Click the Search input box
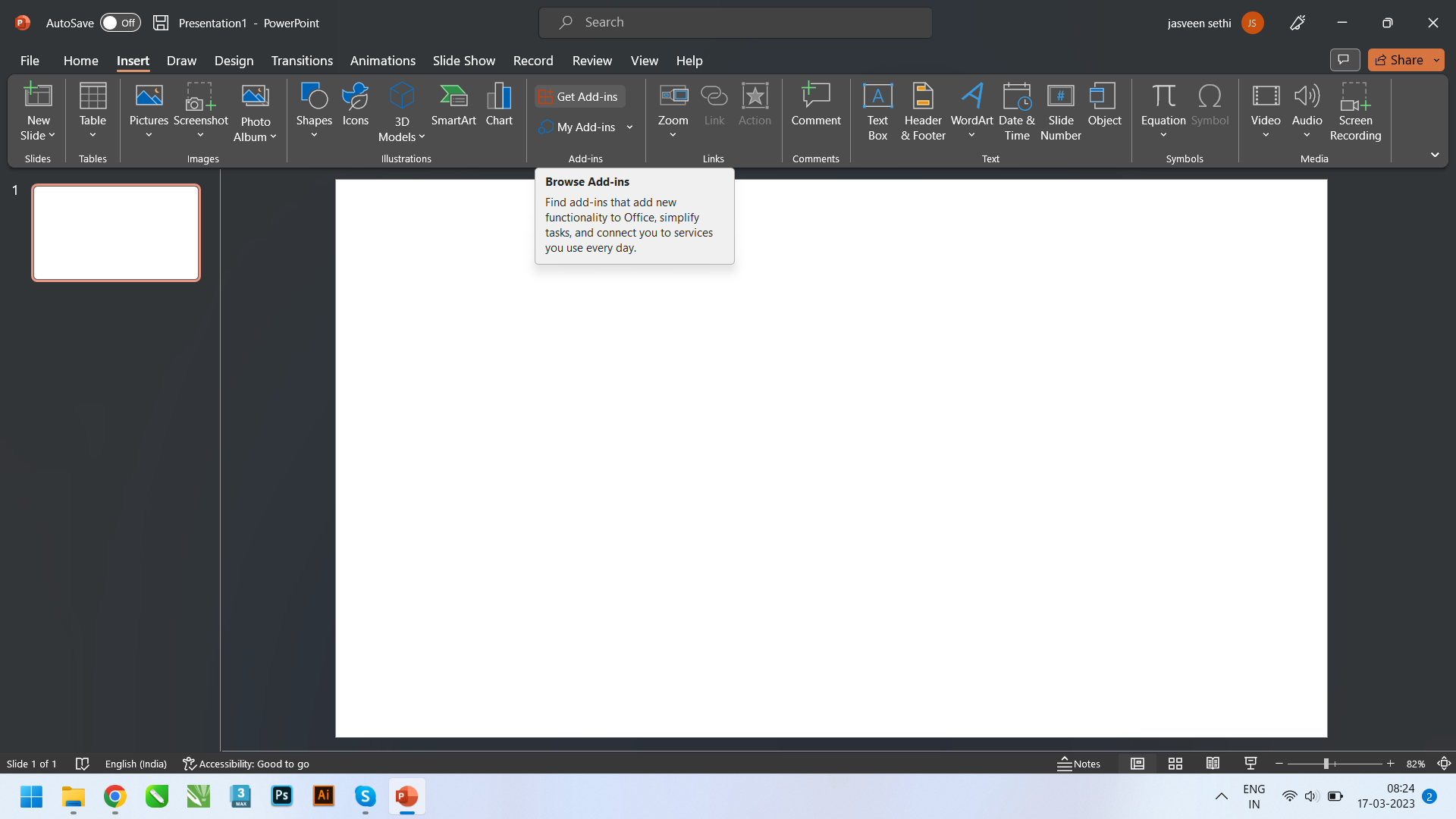This screenshot has height=819, width=1456. (x=735, y=23)
